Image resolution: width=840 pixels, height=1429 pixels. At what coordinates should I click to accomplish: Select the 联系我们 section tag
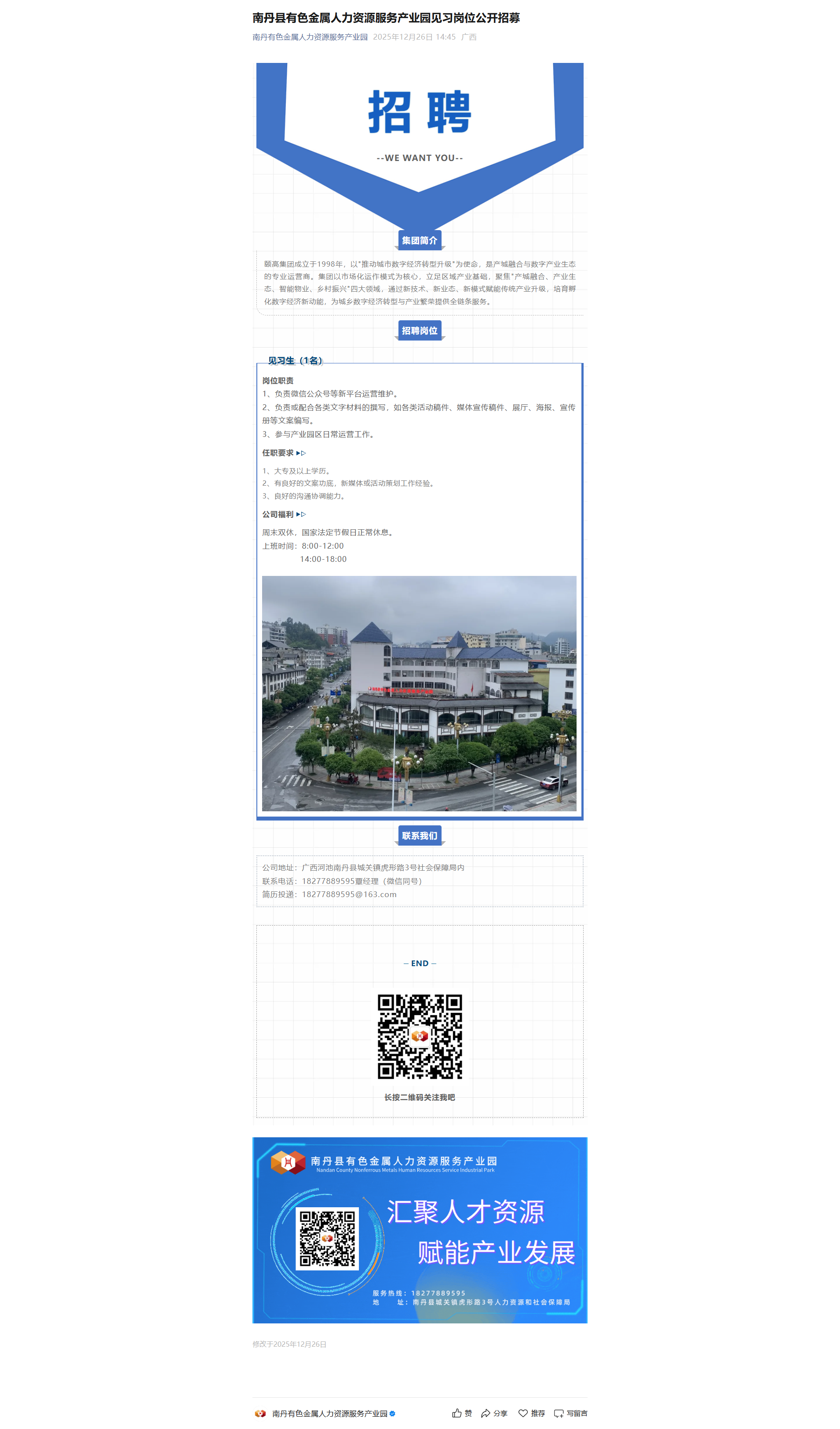point(420,835)
